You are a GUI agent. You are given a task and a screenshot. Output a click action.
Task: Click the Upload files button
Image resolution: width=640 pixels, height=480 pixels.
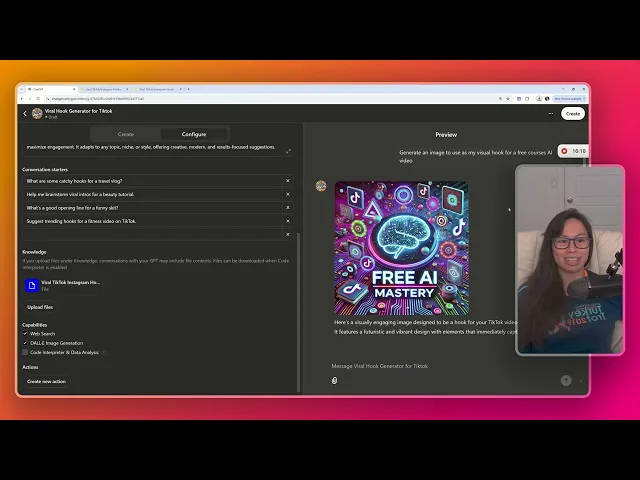pos(40,307)
